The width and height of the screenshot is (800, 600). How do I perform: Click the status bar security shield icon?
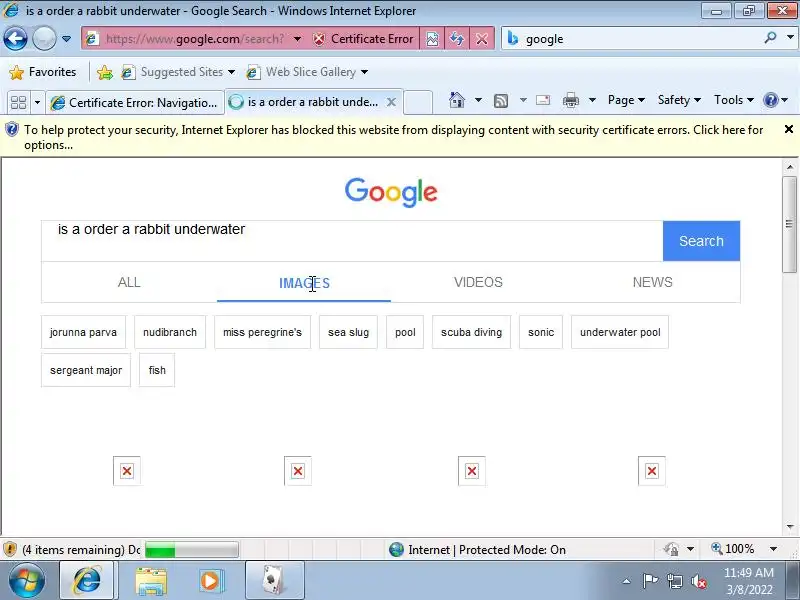(x=10, y=549)
